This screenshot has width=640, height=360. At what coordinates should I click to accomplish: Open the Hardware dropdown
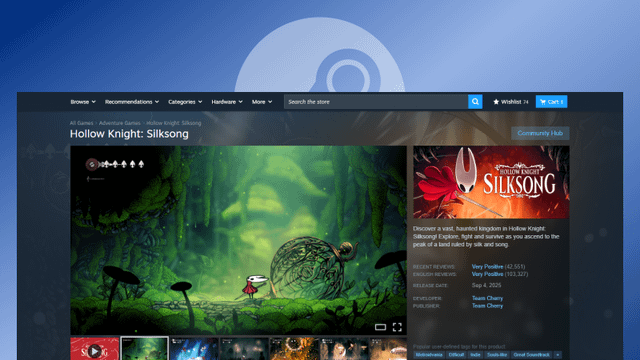(227, 102)
